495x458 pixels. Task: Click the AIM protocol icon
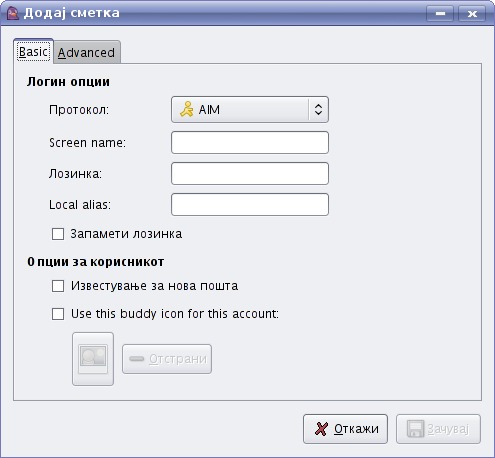pos(187,109)
